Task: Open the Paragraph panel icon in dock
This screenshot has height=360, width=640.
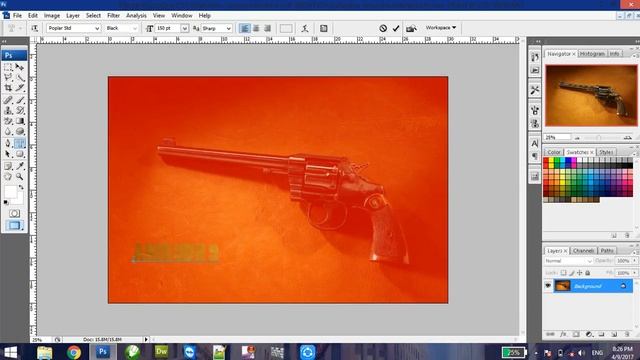Action: click(535, 156)
